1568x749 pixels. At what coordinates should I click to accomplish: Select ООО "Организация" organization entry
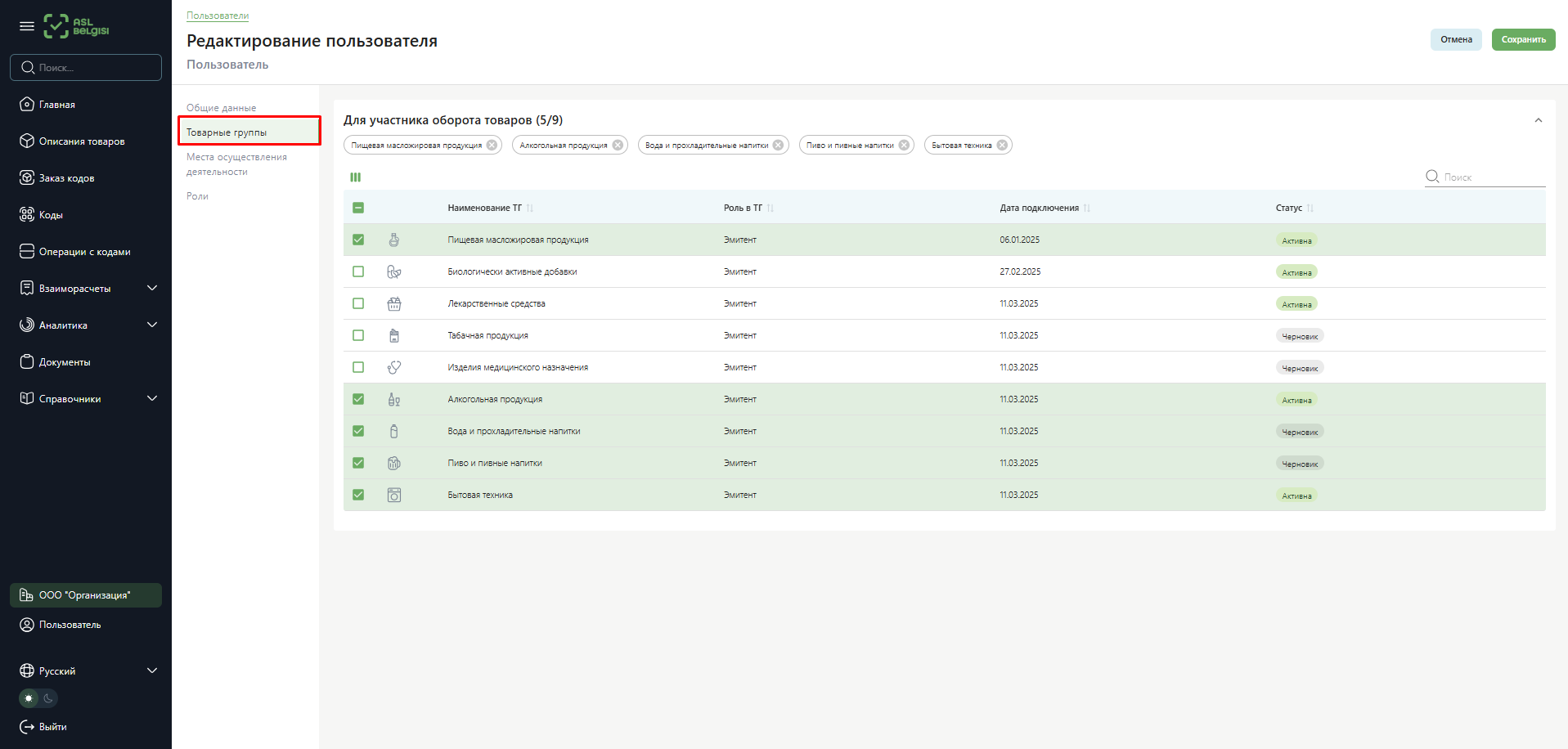point(86,595)
